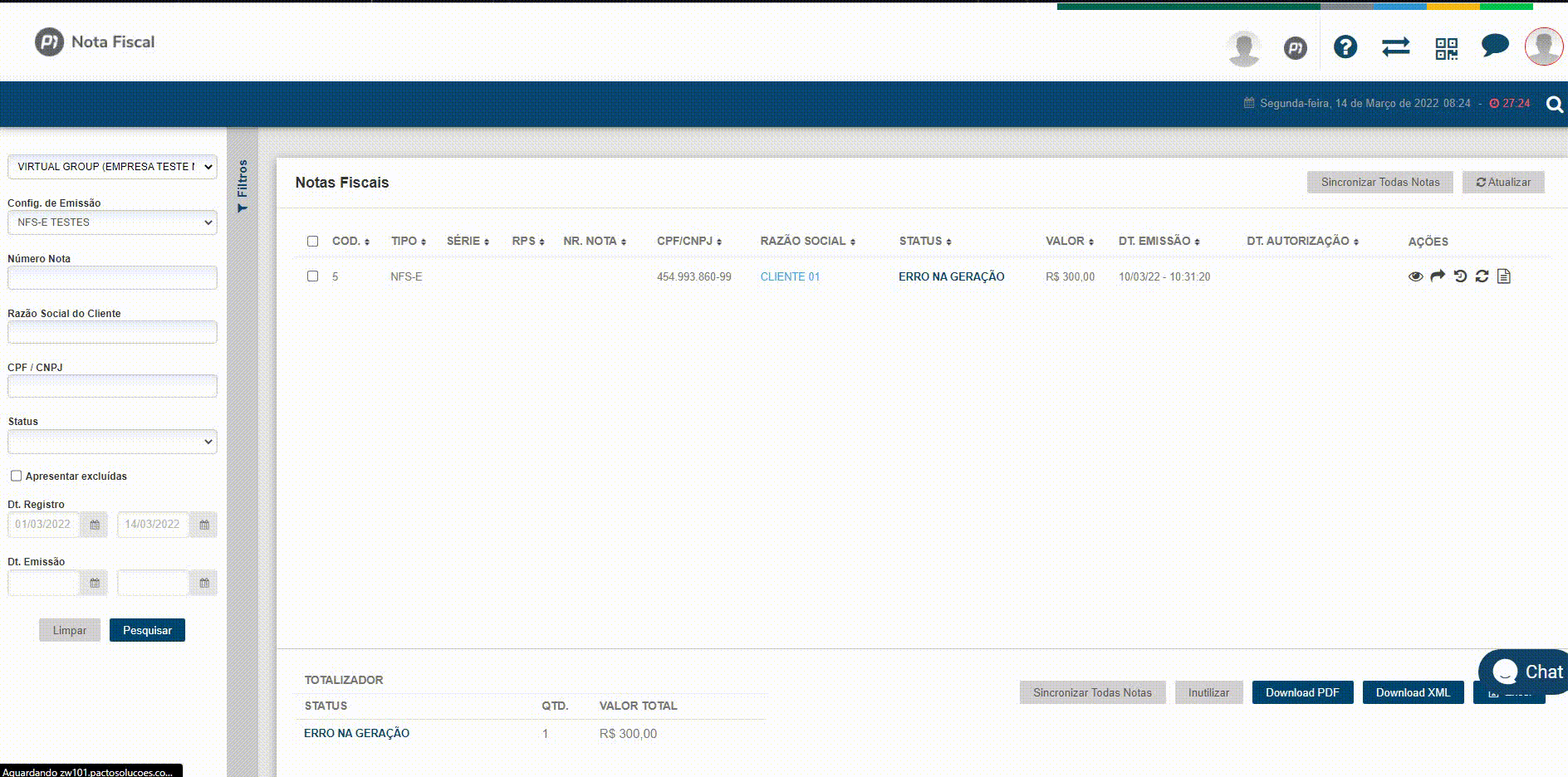Click the magnifier search icon in blue bar
1568x777 pixels.
pyautogui.click(x=1554, y=104)
